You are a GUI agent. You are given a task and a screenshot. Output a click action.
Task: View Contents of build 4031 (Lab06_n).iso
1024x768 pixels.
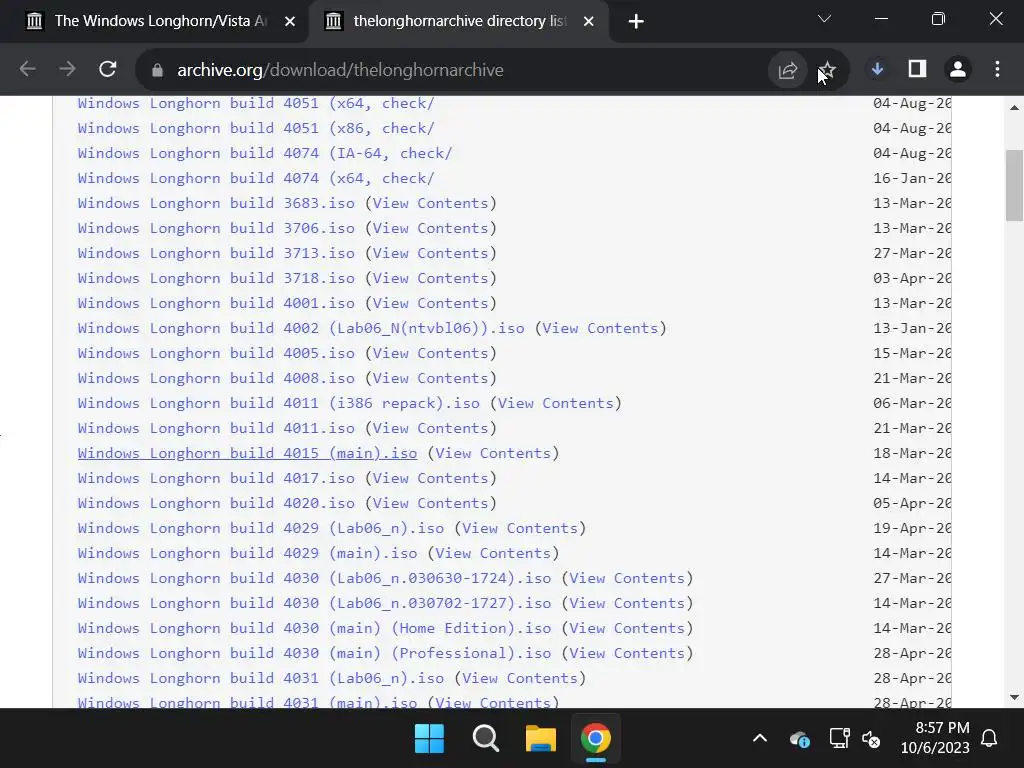click(520, 678)
